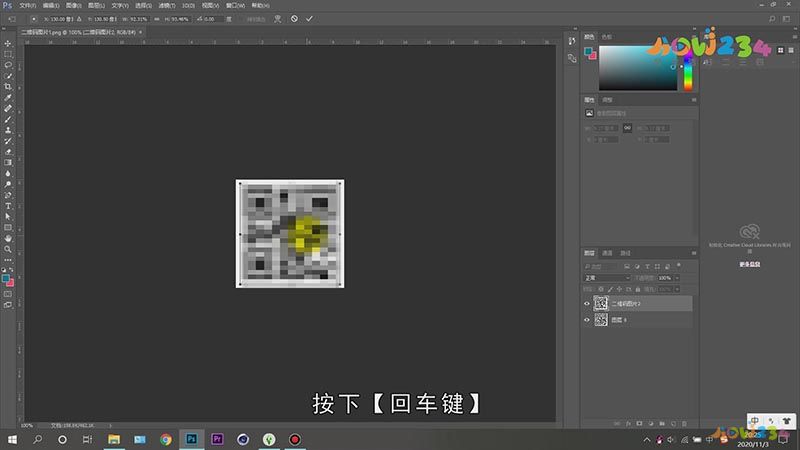Select the Pen tool

pos(8,195)
